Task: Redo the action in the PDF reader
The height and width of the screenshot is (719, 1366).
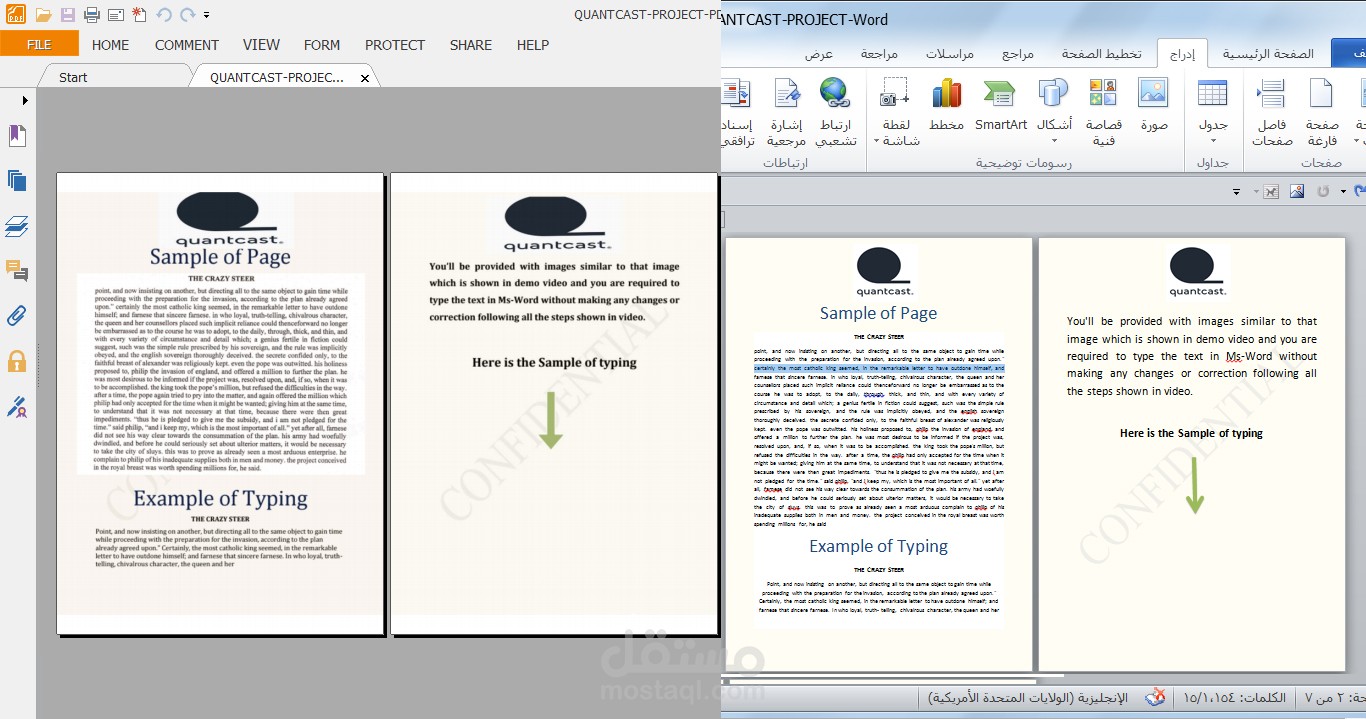Action: click(x=187, y=15)
